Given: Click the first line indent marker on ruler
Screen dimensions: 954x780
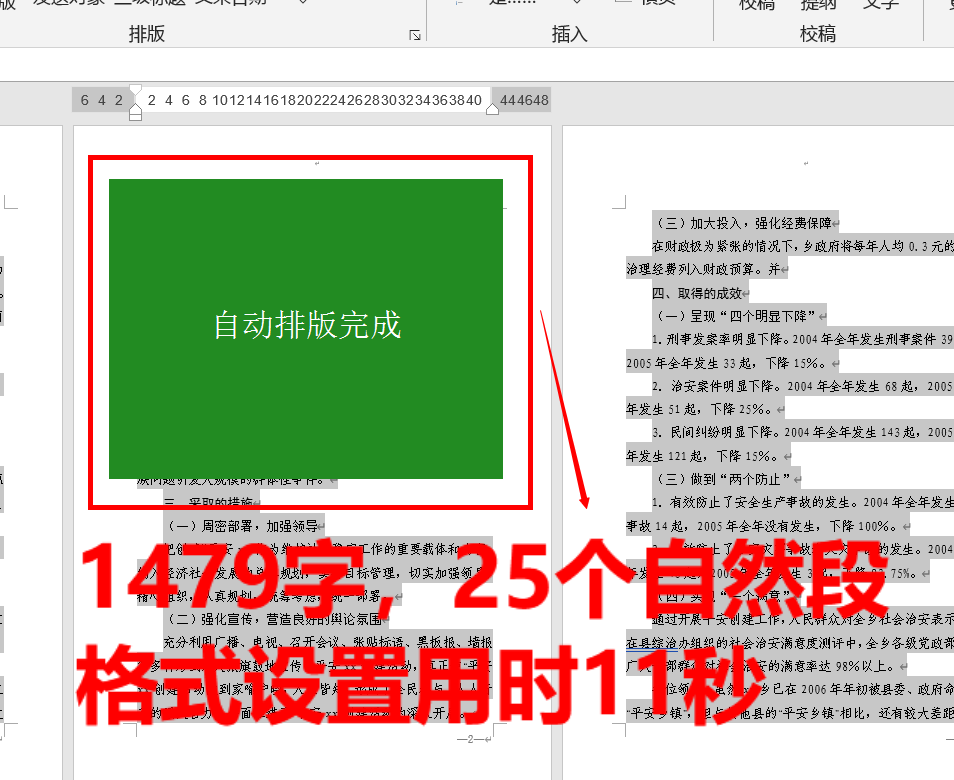Looking at the screenshot, I should (136, 90).
